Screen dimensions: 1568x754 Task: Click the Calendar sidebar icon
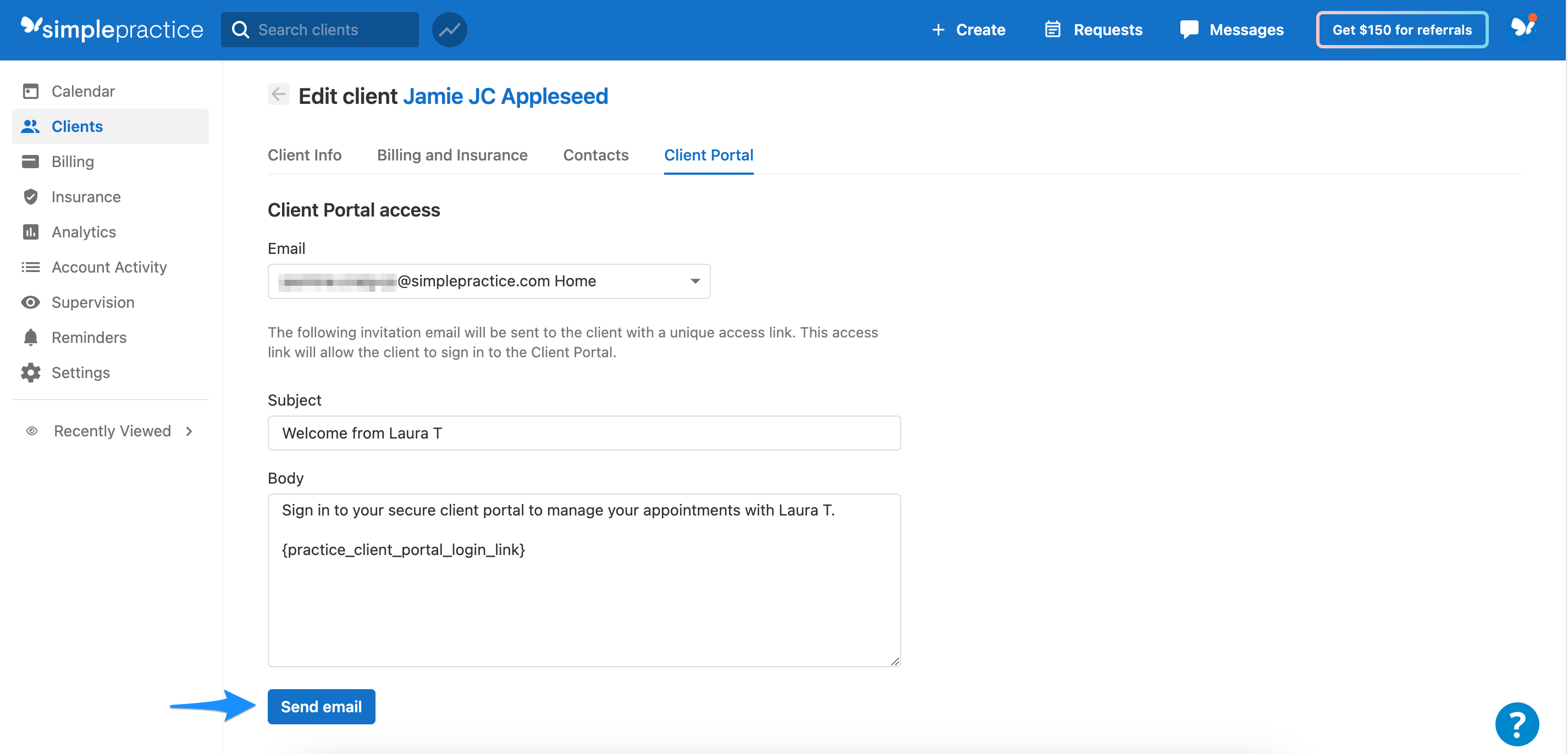(x=30, y=91)
